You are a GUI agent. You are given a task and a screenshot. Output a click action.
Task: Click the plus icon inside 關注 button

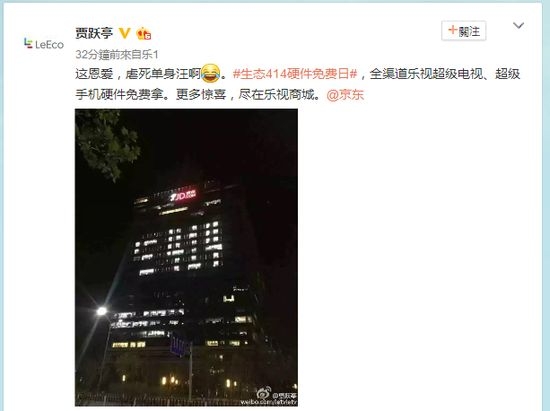click(x=453, y=31)
